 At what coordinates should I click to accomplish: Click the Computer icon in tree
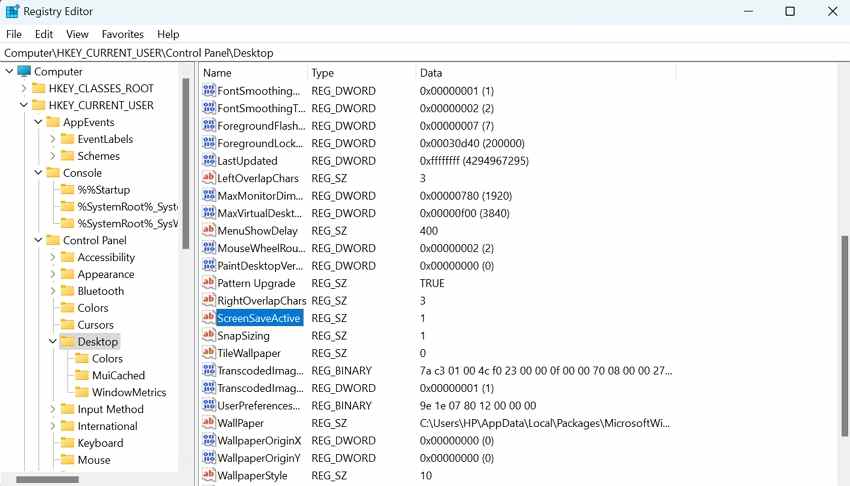point(24,72)
